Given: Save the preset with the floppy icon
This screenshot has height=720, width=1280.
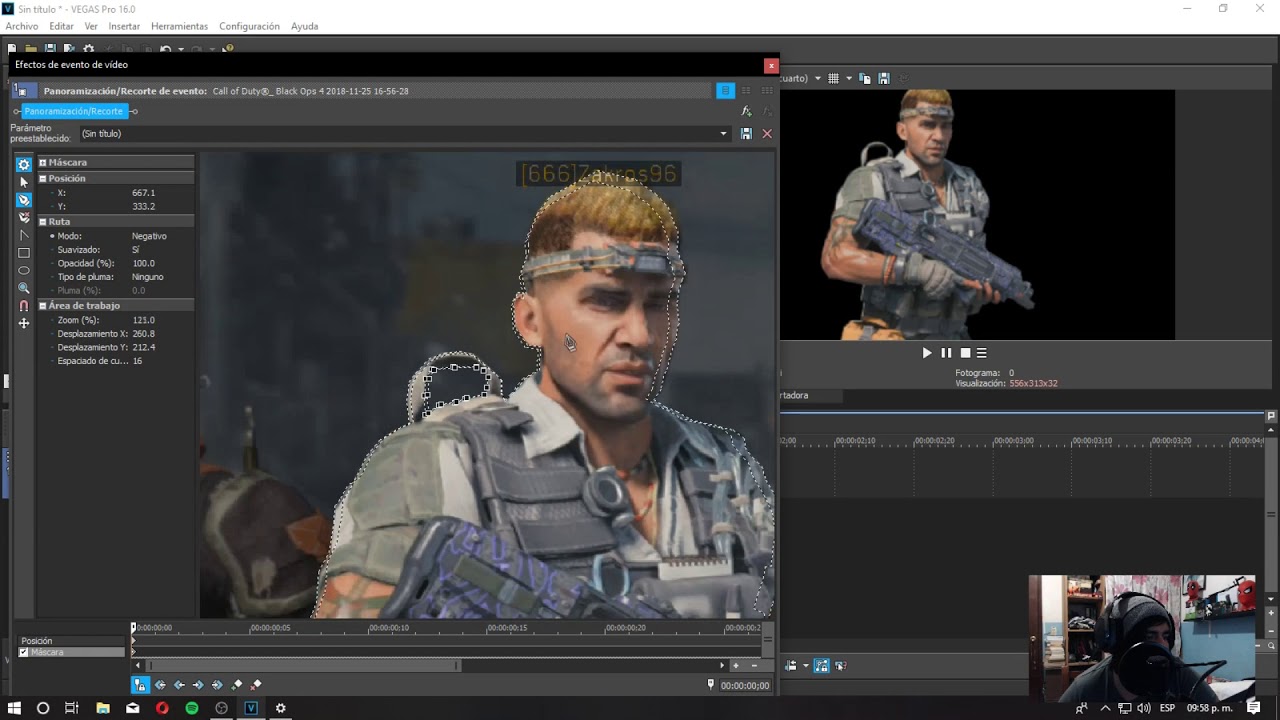Looking at the screenshot, I should [x=746, y=133].
